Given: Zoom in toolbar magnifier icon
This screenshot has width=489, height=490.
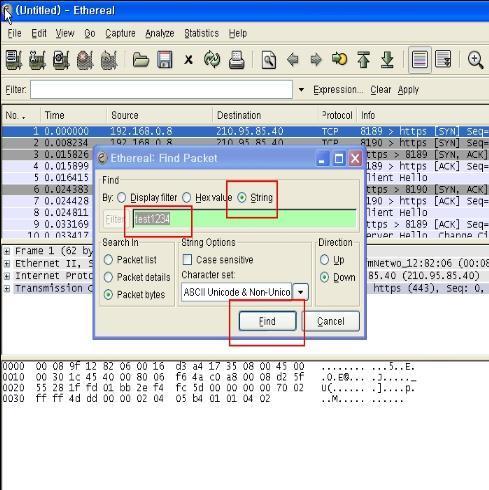Looking at the screenshot, I should point(476,60).
